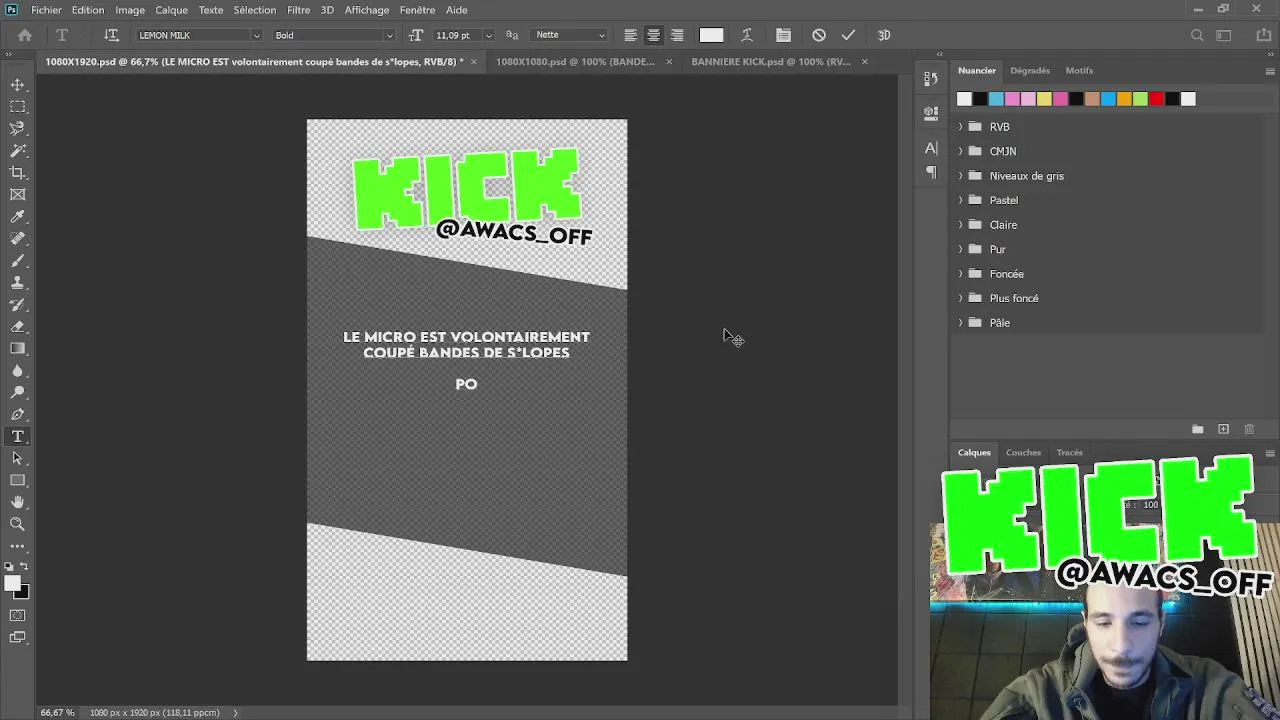Screen dimensions: 1280x720
Task: Select the Eraser tool
Action: click(17, 327)
